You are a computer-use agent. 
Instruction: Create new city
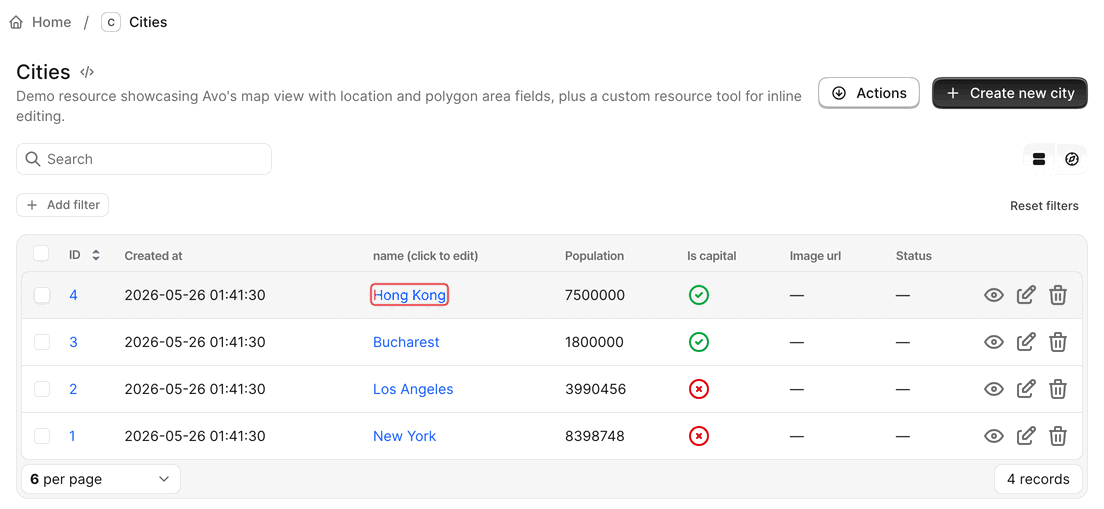point(1010,93)
